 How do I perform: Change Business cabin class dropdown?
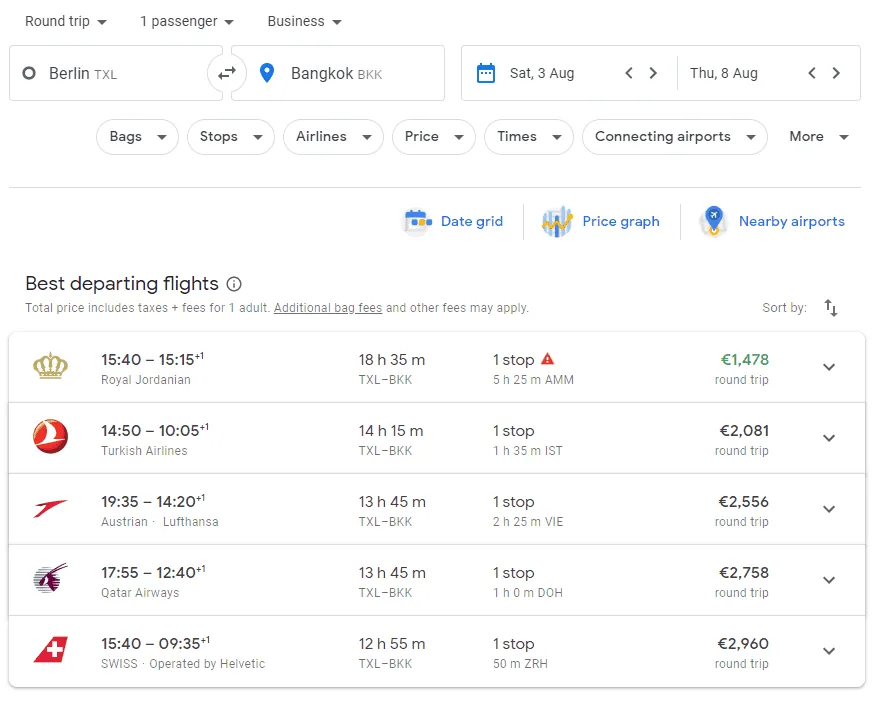304,21
